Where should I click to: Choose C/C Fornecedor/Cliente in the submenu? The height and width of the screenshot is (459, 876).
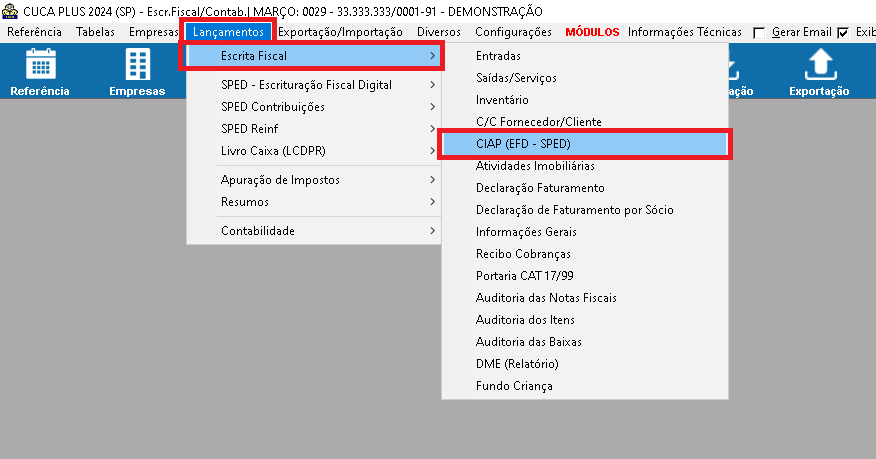(x=585, y=122)
